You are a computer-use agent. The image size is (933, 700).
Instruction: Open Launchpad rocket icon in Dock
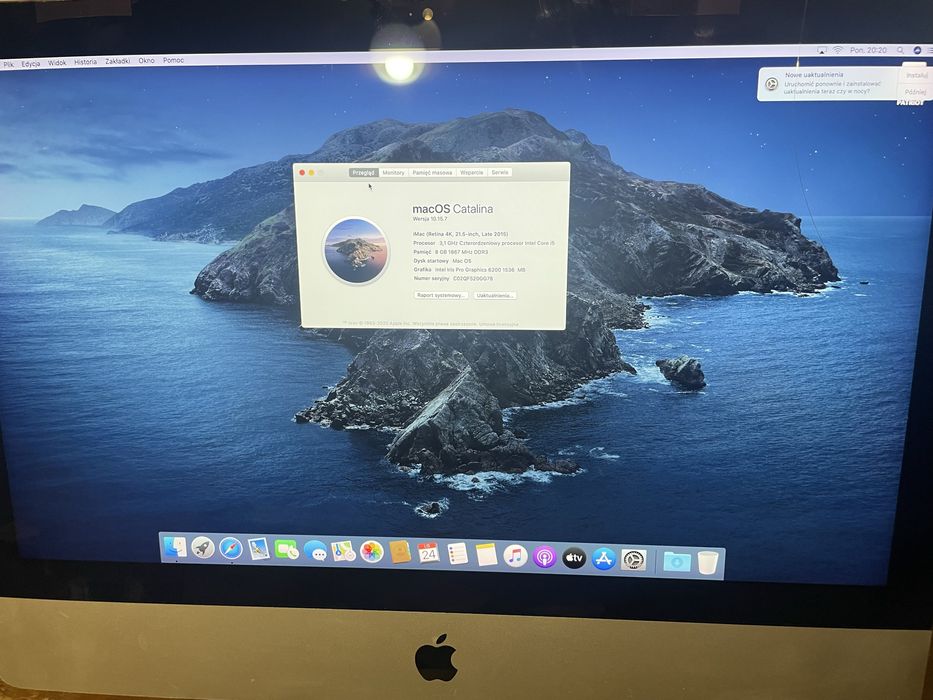203,548
